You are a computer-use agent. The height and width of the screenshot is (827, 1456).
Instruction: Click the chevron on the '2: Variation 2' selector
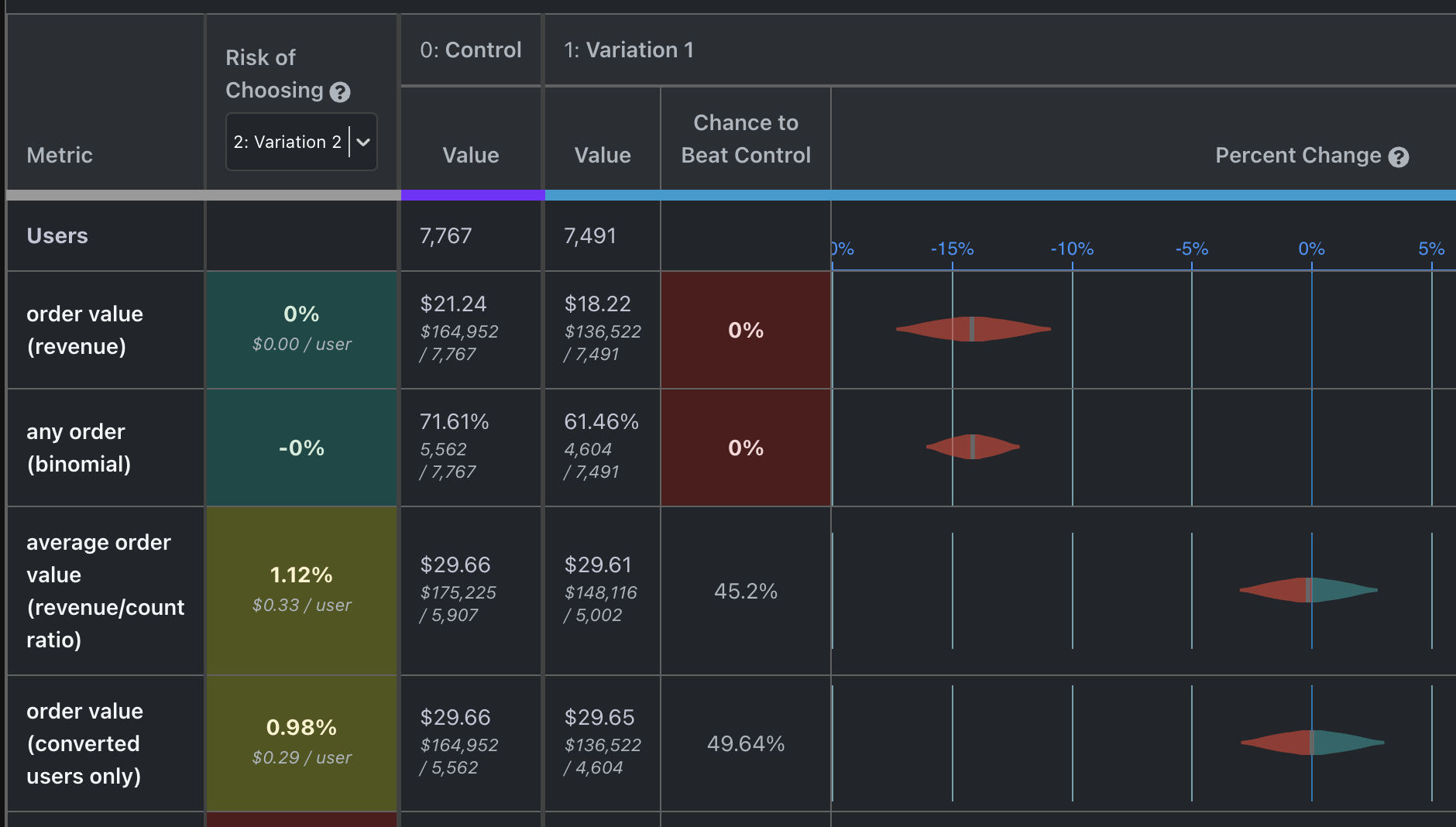pyautogui.click(x=363, y=141)
